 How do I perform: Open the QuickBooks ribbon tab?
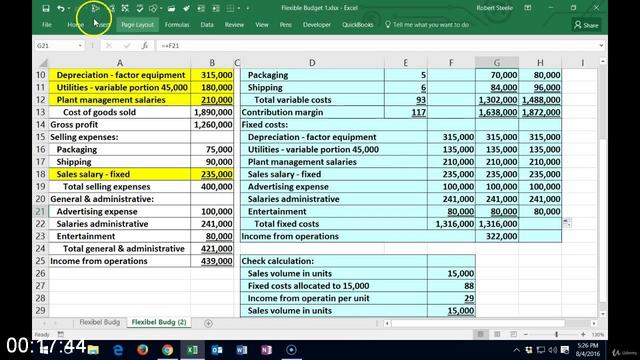point(358,25)
